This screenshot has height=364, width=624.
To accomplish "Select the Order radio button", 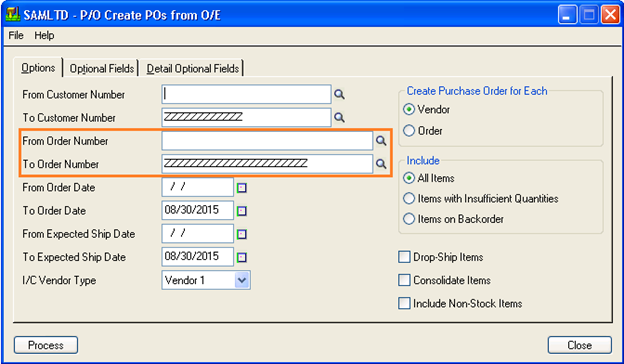I will [x=409, y=130].
